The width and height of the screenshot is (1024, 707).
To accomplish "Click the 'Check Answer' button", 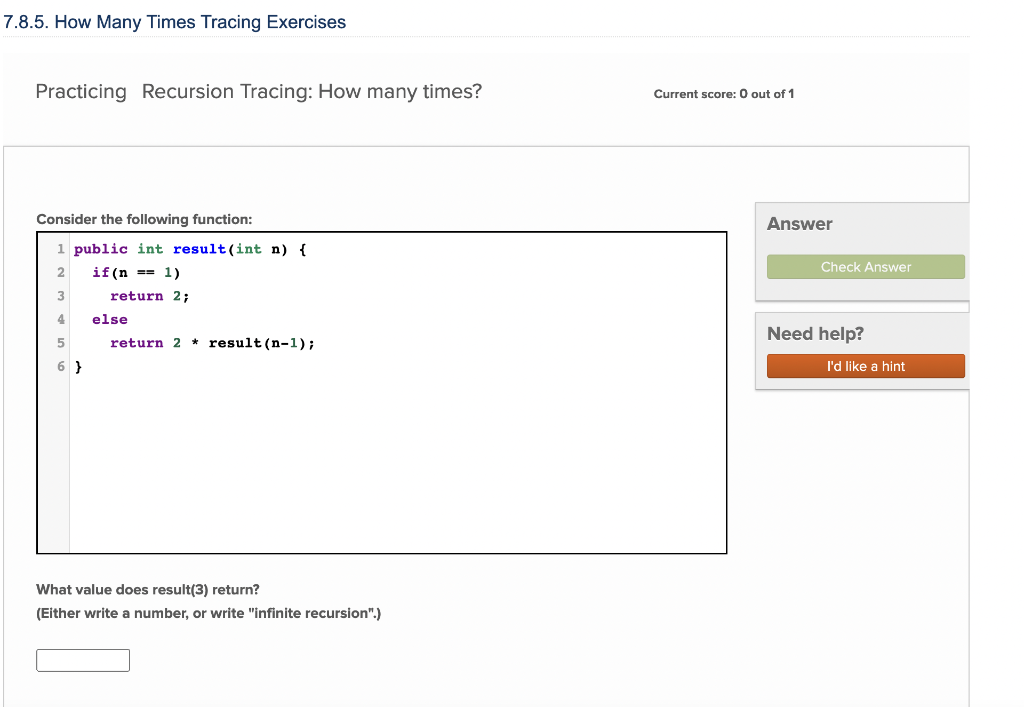I will (x=865, y=267).
